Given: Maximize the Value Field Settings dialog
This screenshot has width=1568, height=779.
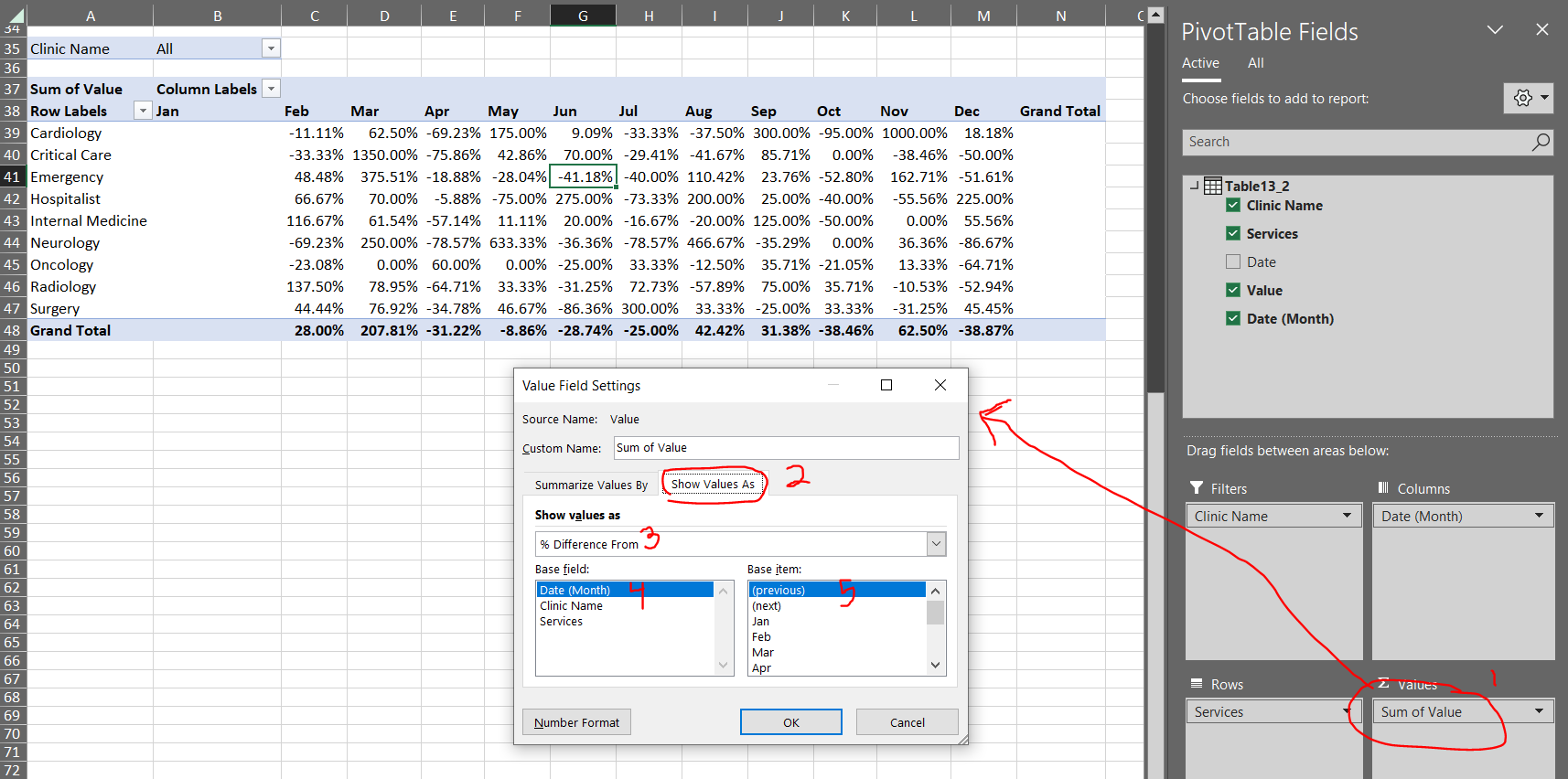Looking at the screenshot, I should click(x=886, y=385).
